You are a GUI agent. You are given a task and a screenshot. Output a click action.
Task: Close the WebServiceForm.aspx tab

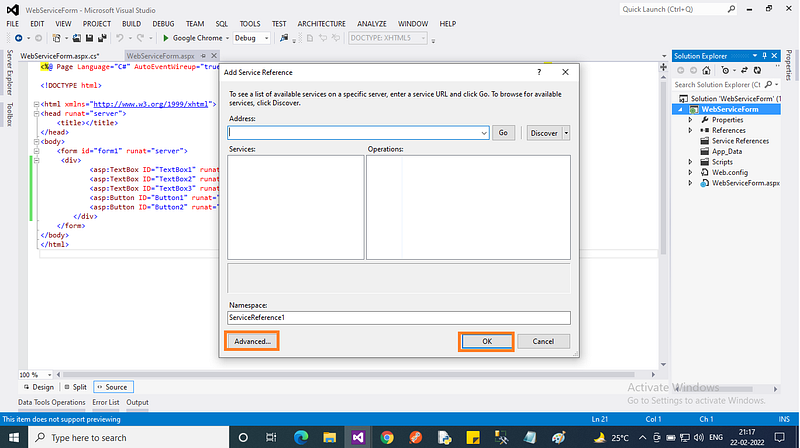pyautogui.click(x=214, y=56)
